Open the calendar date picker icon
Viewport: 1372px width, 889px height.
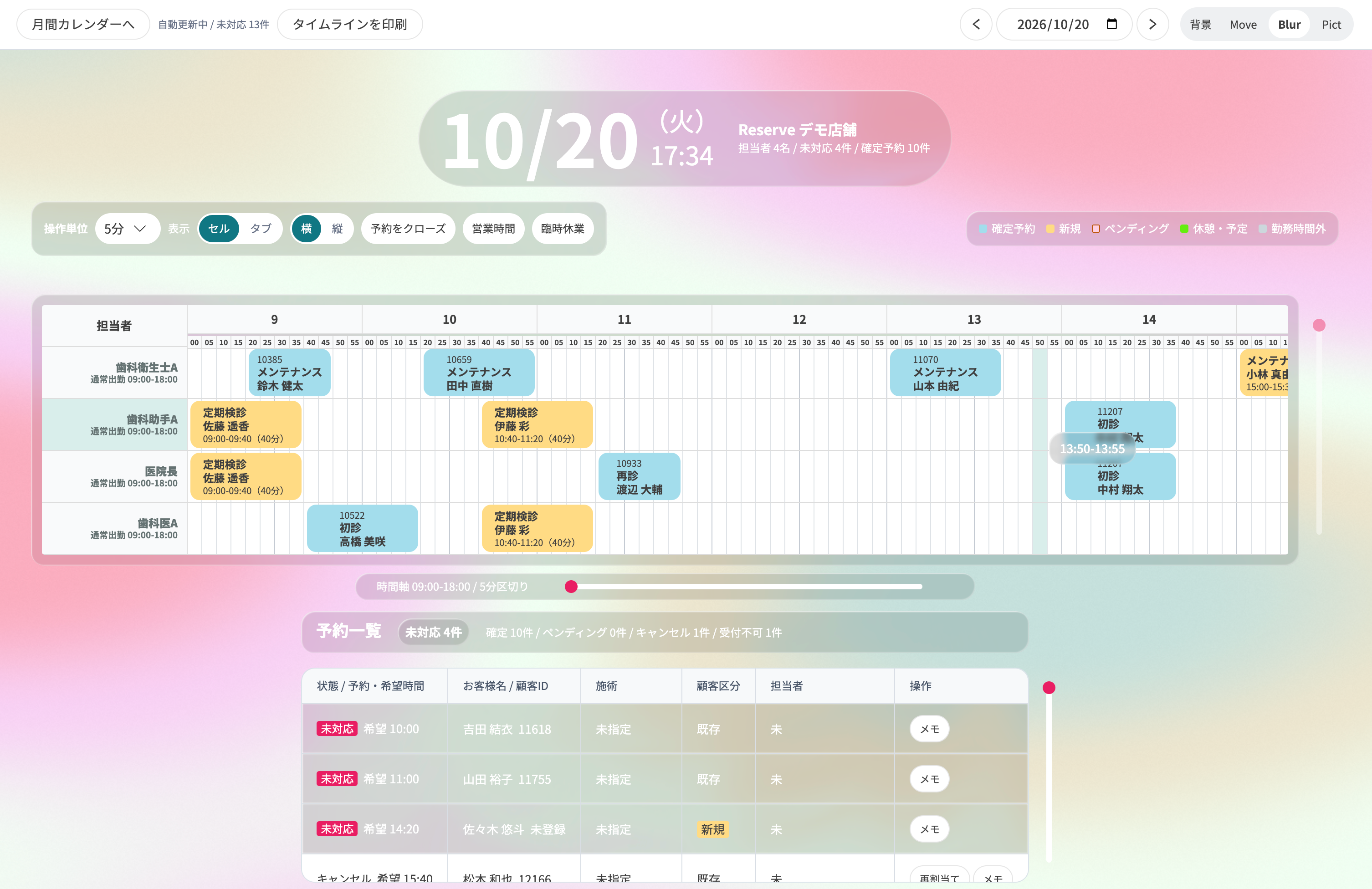tap(1112, 24)
